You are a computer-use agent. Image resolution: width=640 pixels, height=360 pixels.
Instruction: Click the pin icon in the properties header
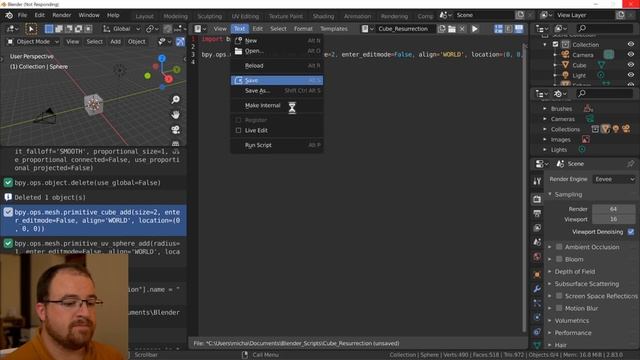(631, 164)
